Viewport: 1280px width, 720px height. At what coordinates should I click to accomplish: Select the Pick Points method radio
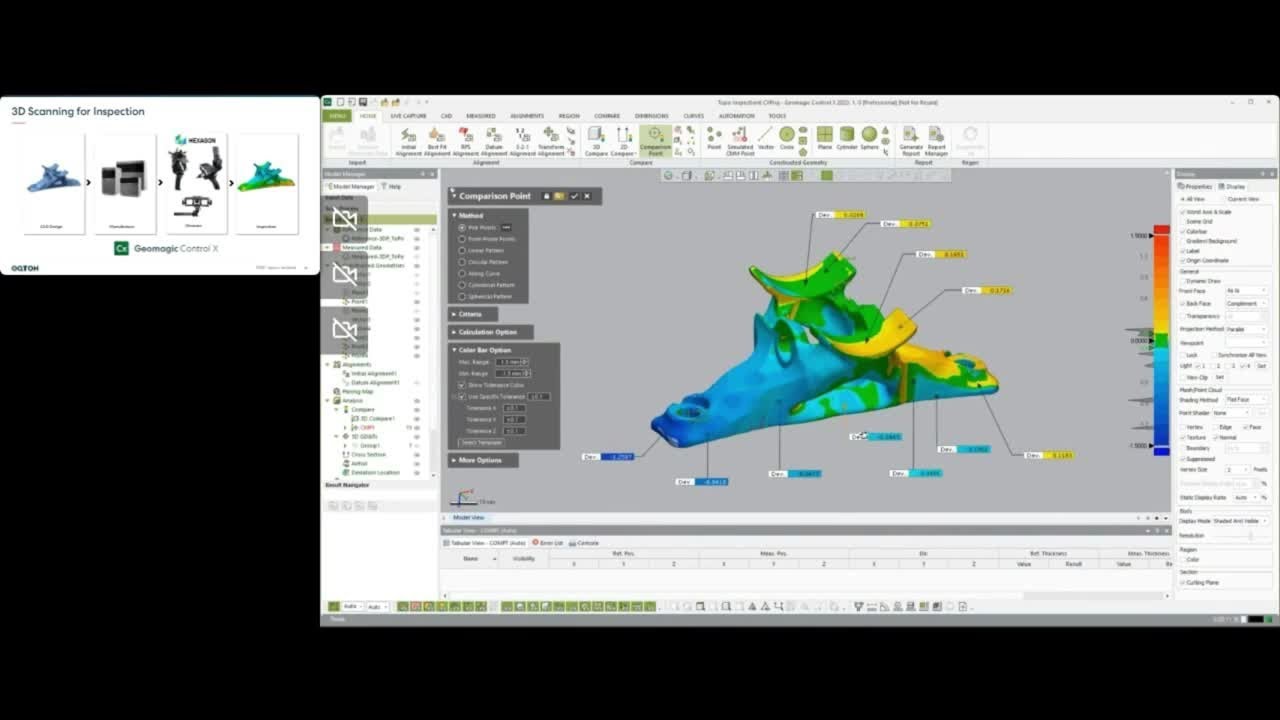point(462,228)
